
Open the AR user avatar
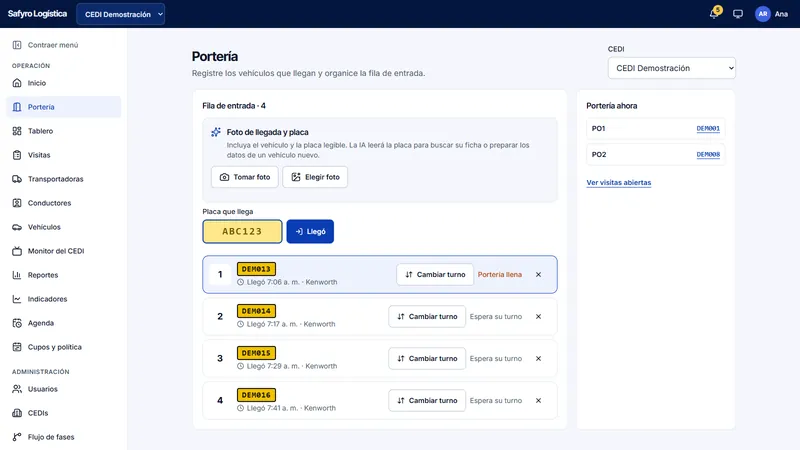[x=762, y=14]
